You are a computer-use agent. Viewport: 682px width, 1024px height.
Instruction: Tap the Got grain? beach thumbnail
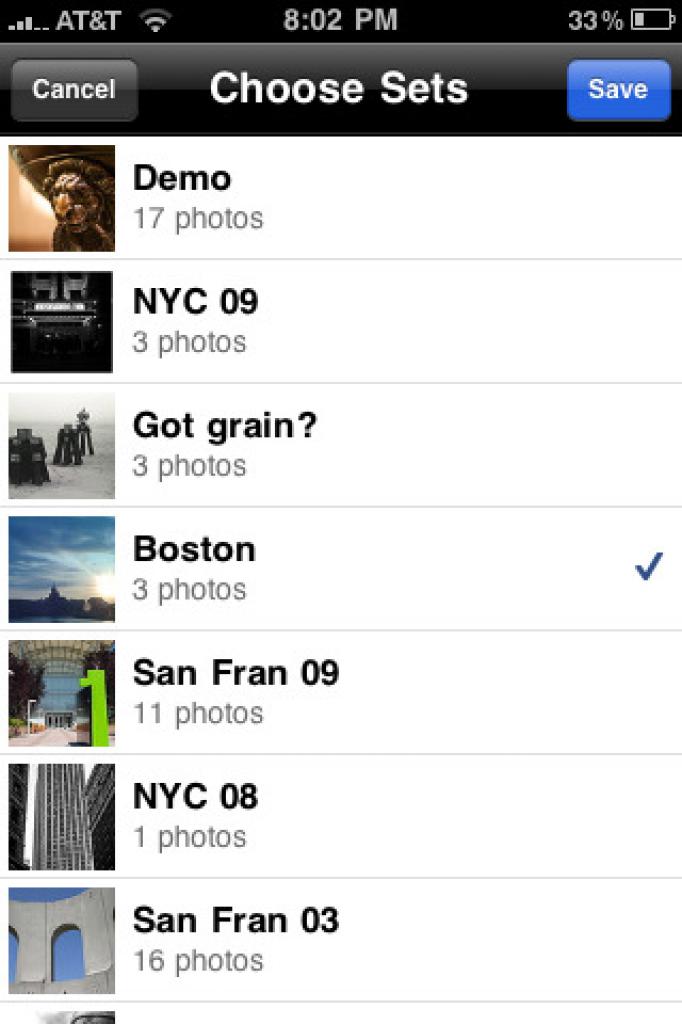tap(61, 445)
